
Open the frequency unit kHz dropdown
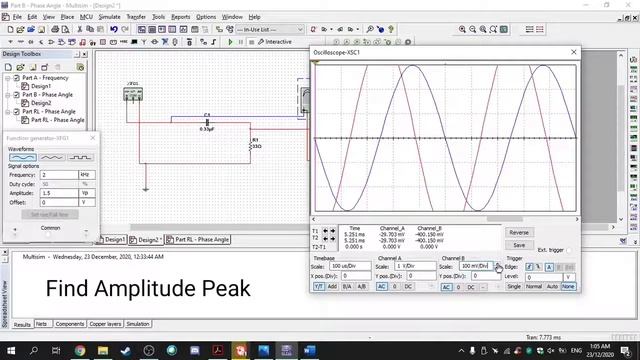pyautogui.click(x=87, y=175)
